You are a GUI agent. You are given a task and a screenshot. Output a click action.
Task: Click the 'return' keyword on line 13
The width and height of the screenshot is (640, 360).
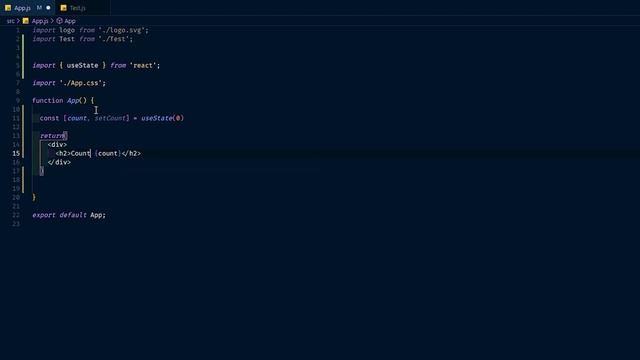[x=52, y=136]
